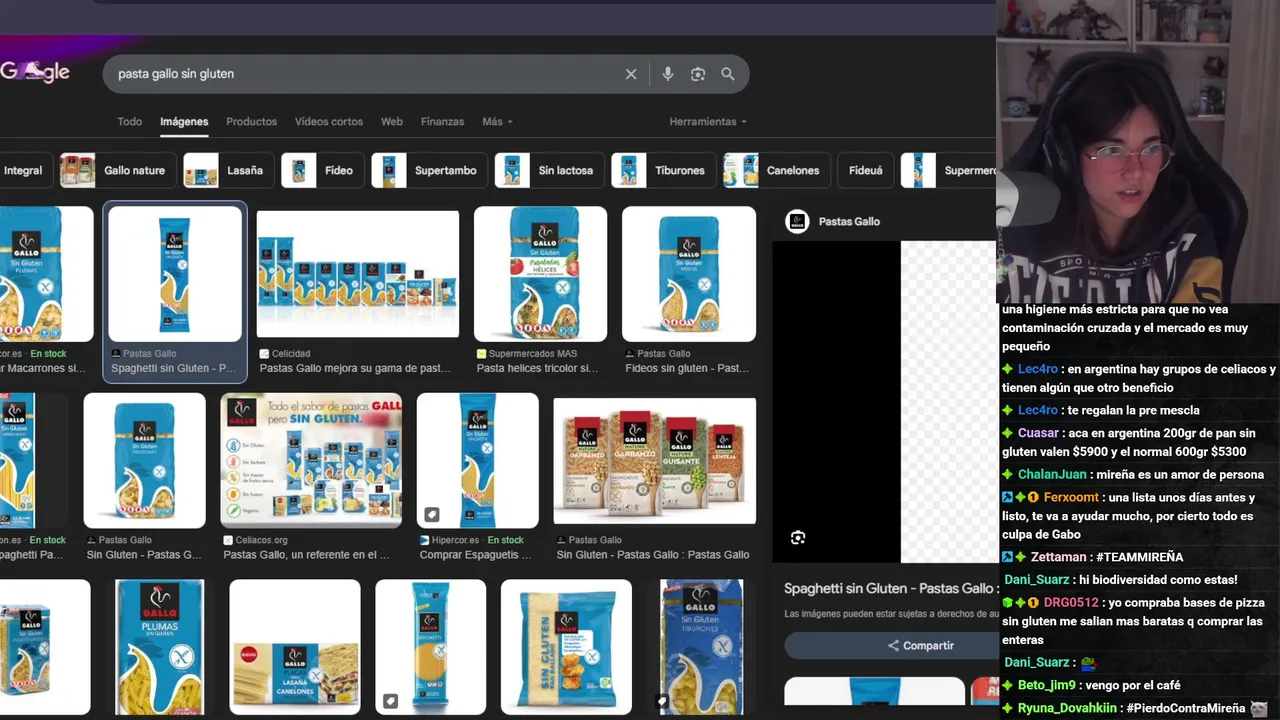Image resolution: width=1280 pixels, height=720 pixels.
Task: Open the Hipercor espaguetis image
Action: 477,460
